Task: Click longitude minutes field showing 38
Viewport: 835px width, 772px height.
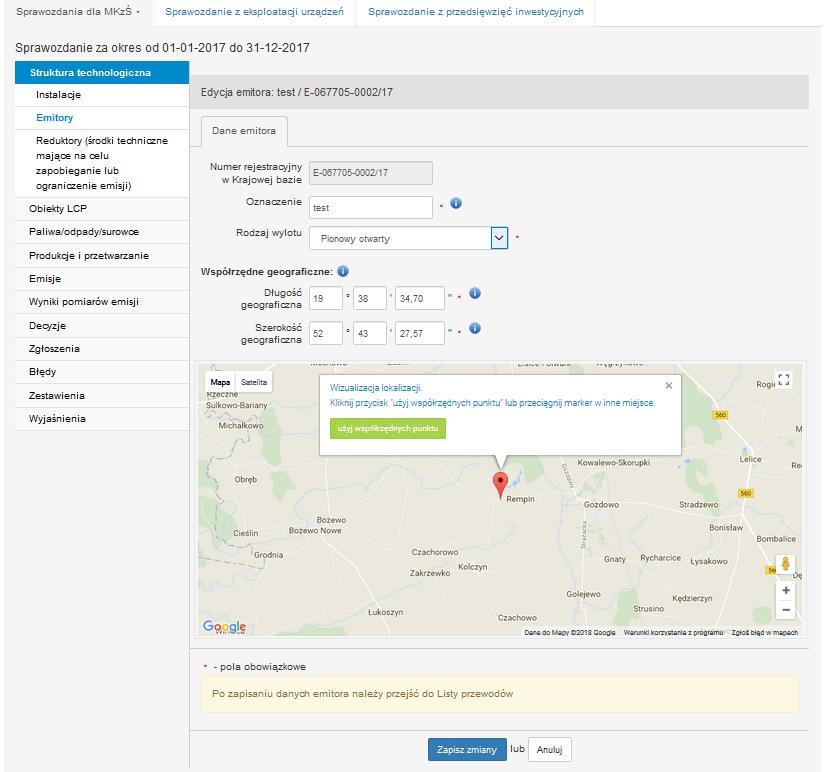Action: (370, 298)
